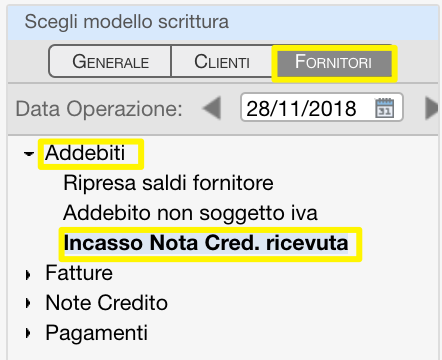Viewport: 442px width, 360px height.
Task: Choose Addebito non soggetto iva template
Action: [x=190, y=213]
